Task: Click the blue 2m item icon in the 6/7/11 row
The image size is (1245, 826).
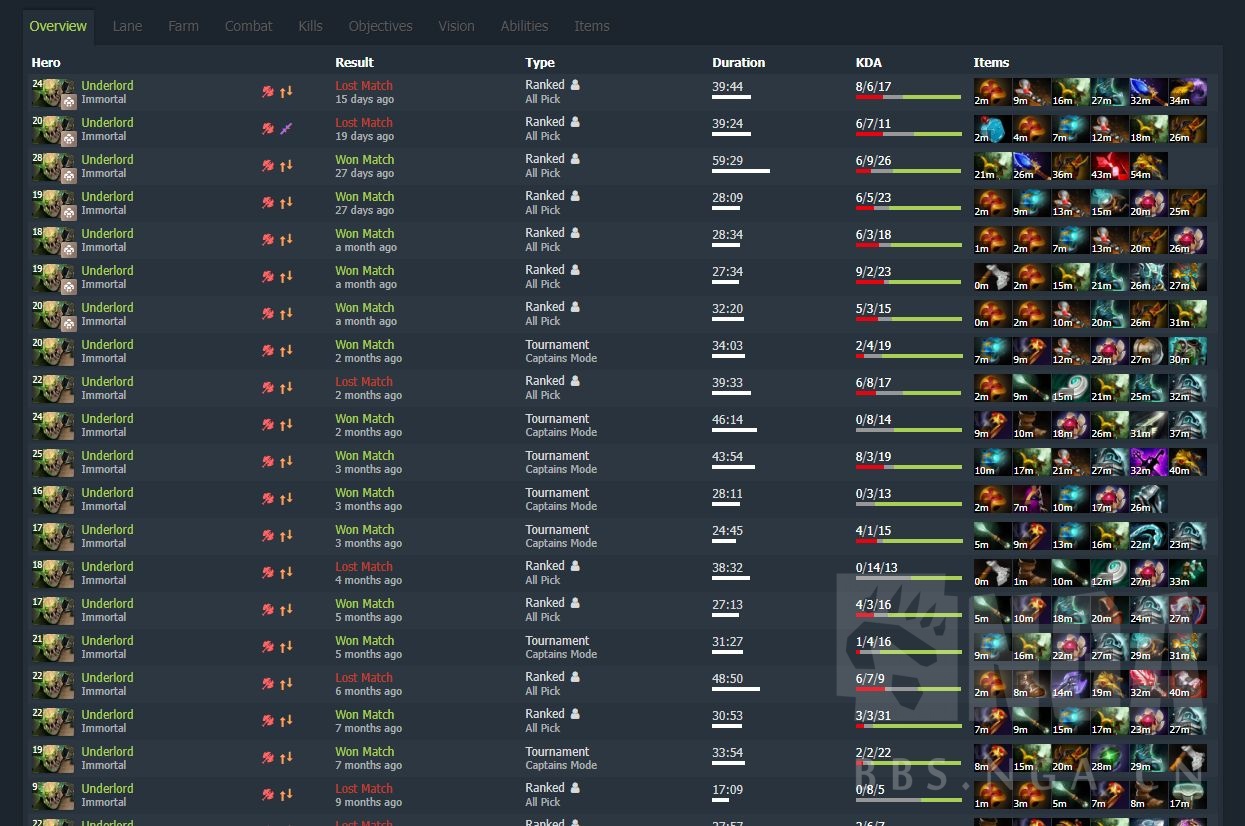Action: click(993, 129)
